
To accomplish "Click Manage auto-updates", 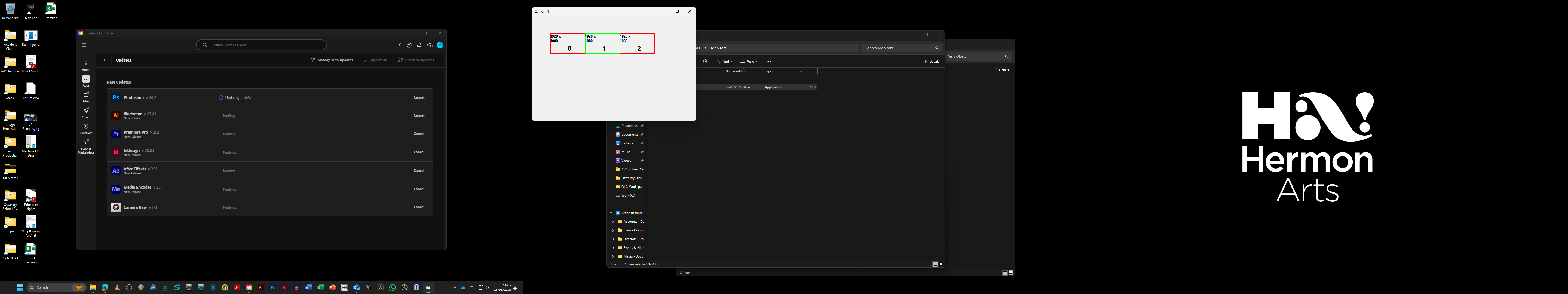I will click(332, 60).
